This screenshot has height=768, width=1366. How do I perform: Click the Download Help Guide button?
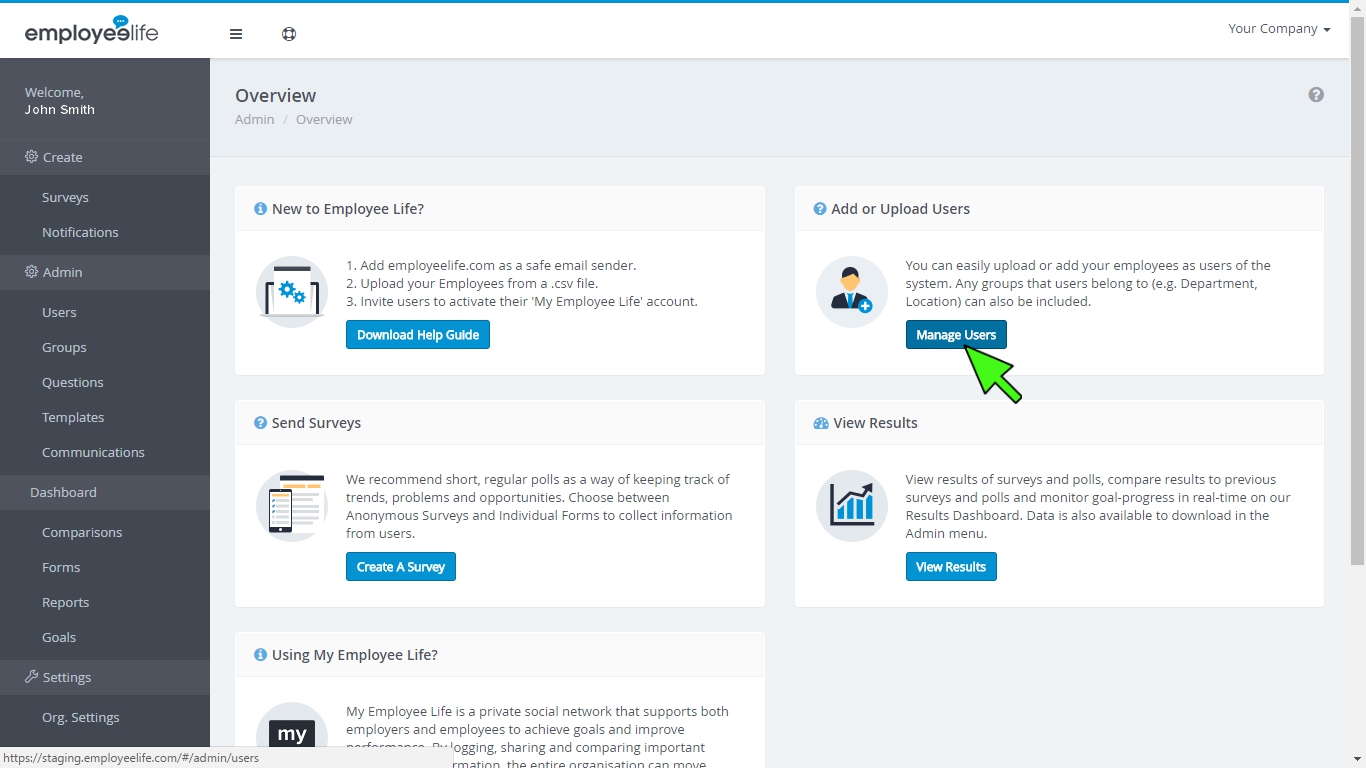(x=418, y=335)
